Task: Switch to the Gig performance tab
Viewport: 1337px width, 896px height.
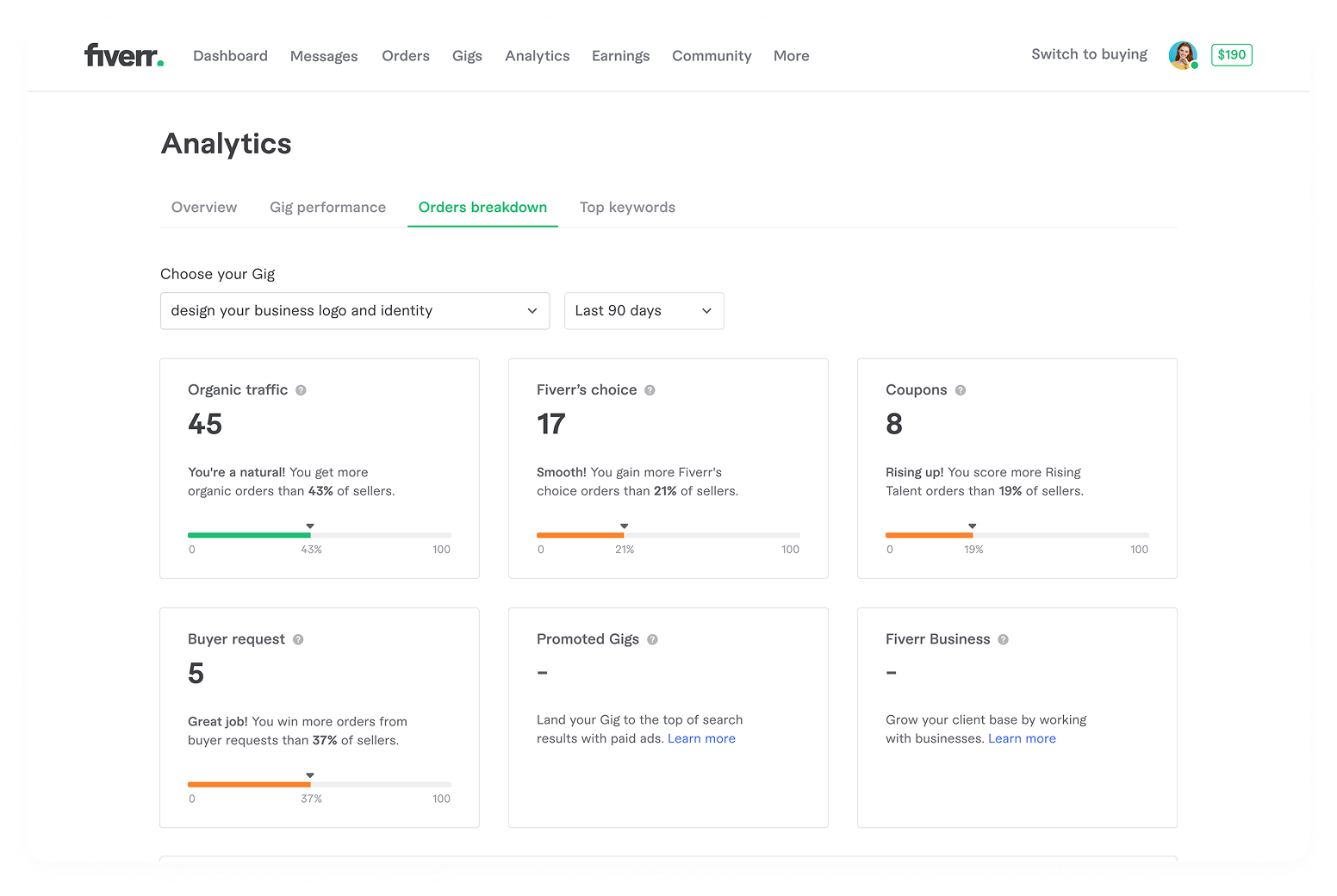Action: (327, 208)
